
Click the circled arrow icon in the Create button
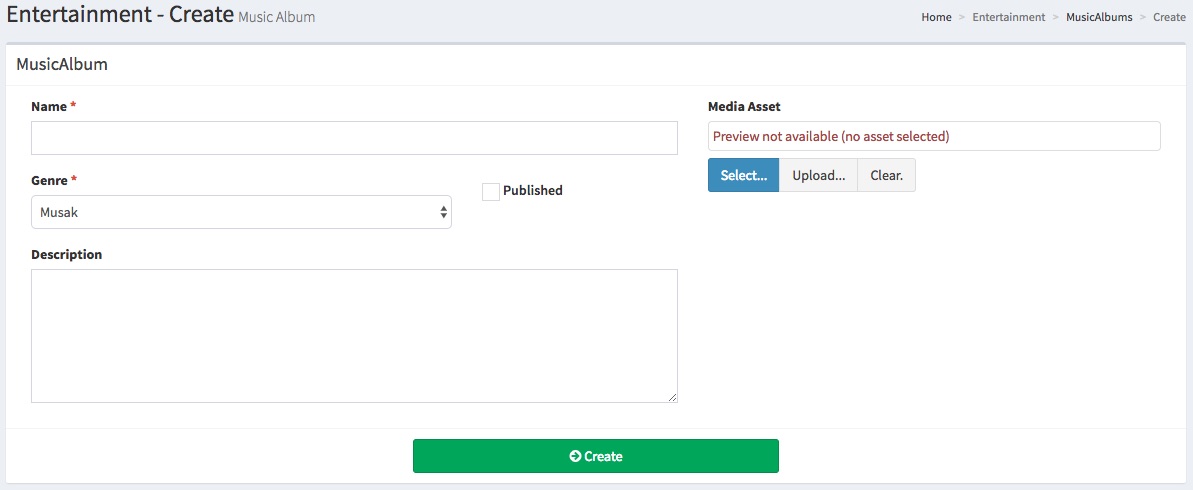(575, 456)
